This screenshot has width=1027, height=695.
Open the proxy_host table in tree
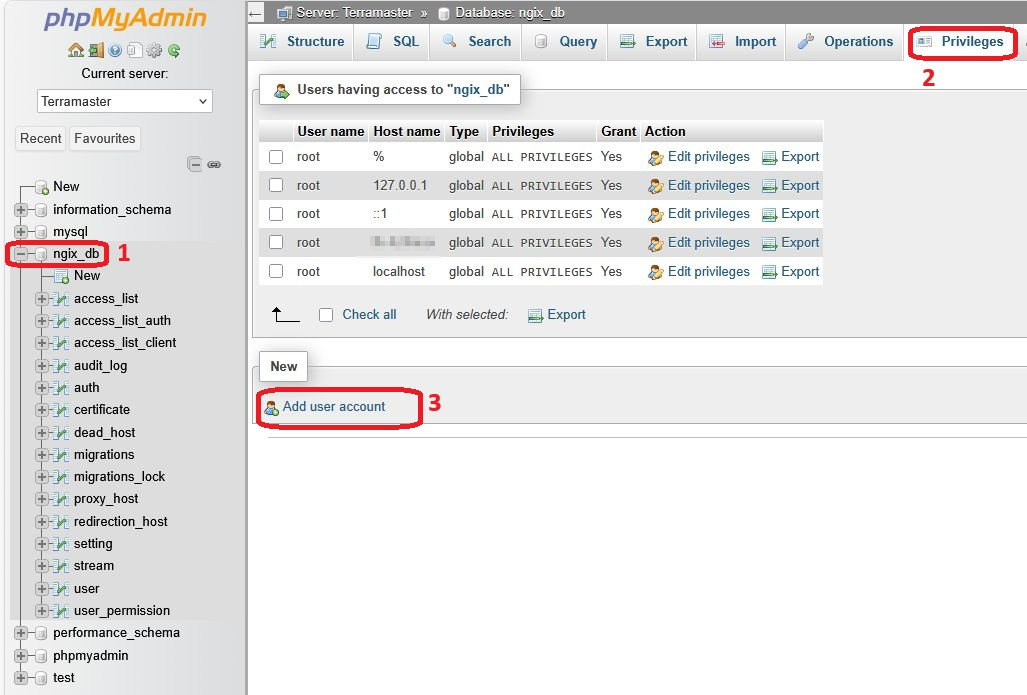(106, 499)
